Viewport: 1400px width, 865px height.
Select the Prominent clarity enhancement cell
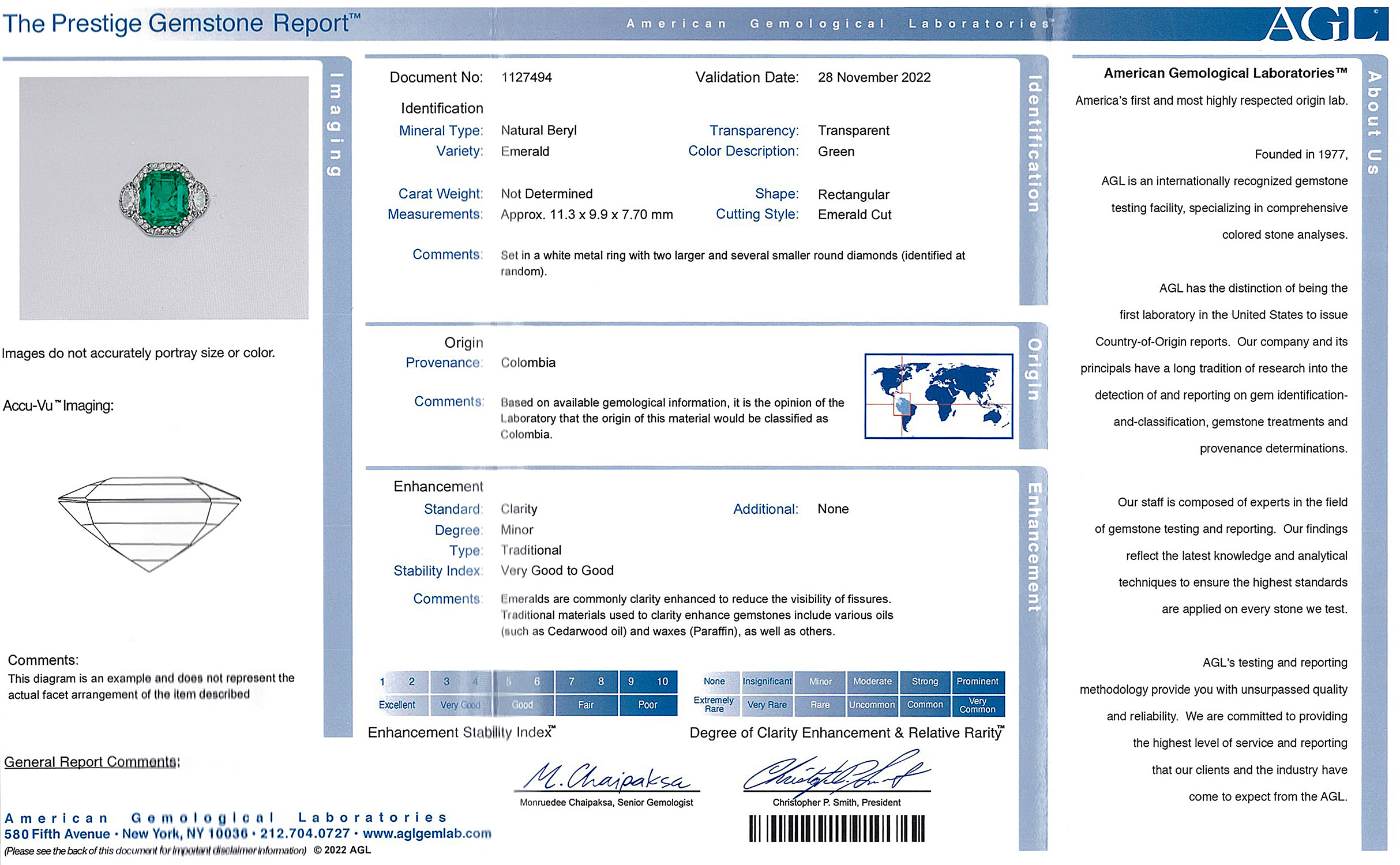977,682
